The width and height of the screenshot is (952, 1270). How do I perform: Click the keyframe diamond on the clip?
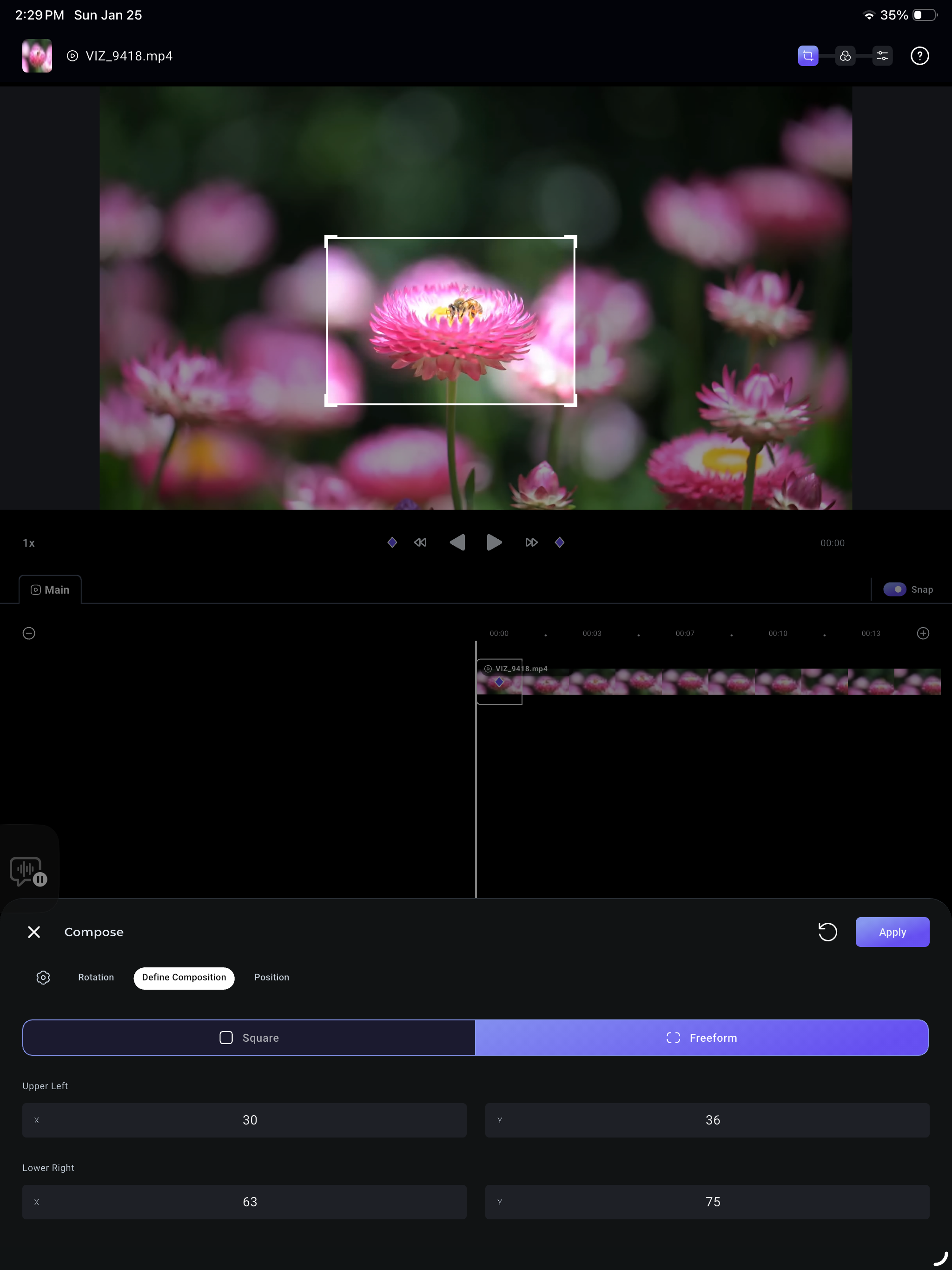tap(499, 681)
